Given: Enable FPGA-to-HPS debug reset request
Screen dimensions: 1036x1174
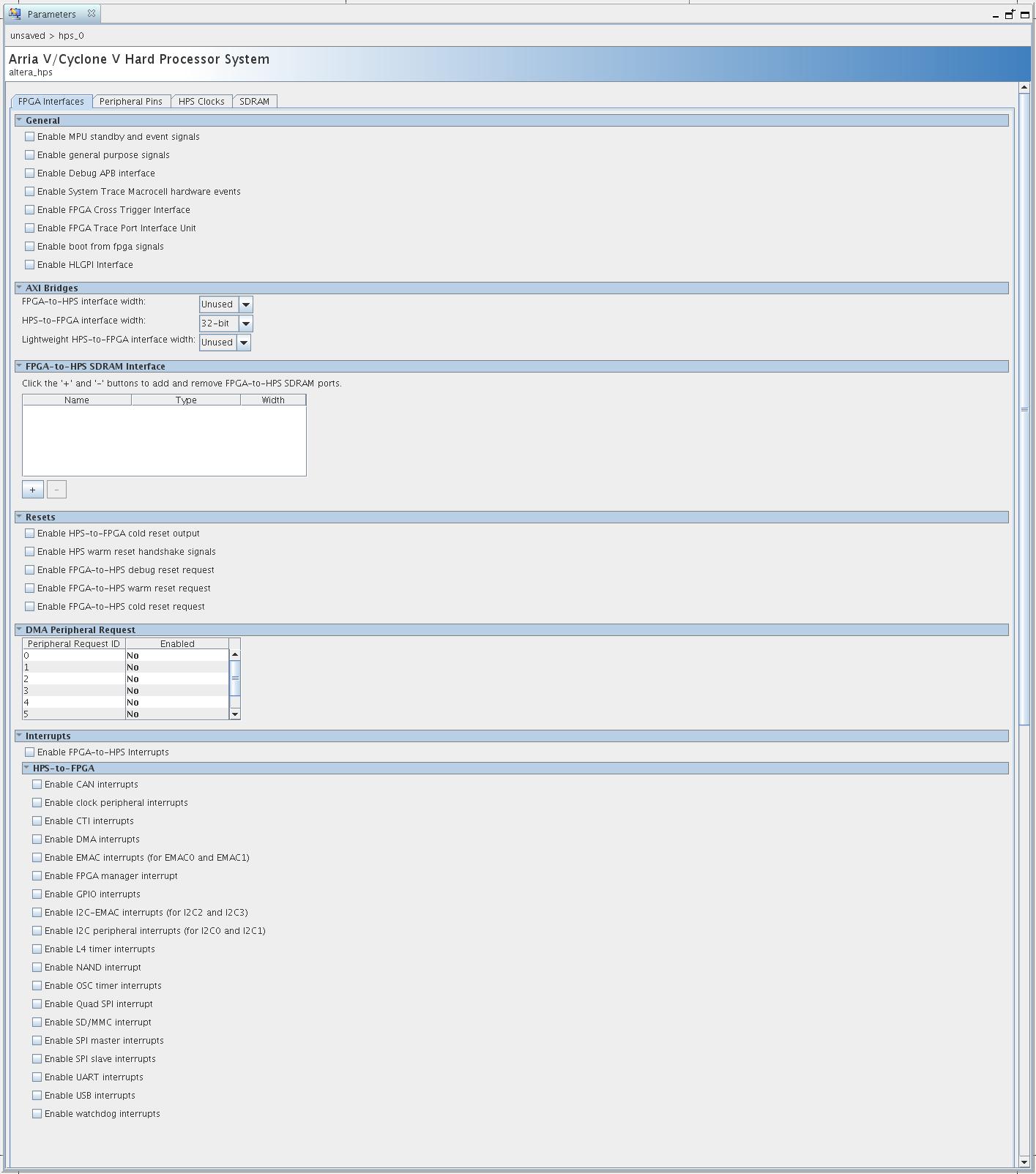Looking at the screenshot, I should (30, 570).
